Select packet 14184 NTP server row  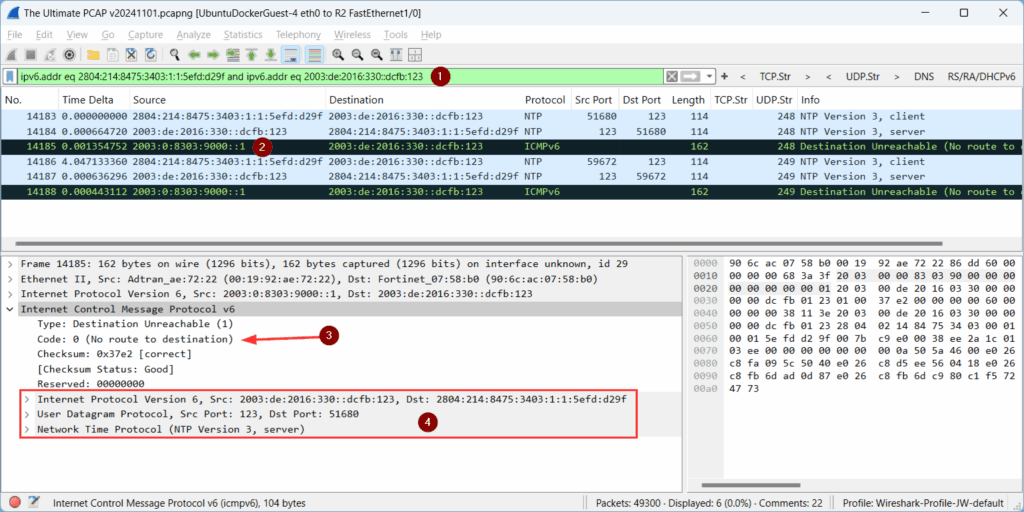coord(512,131)
